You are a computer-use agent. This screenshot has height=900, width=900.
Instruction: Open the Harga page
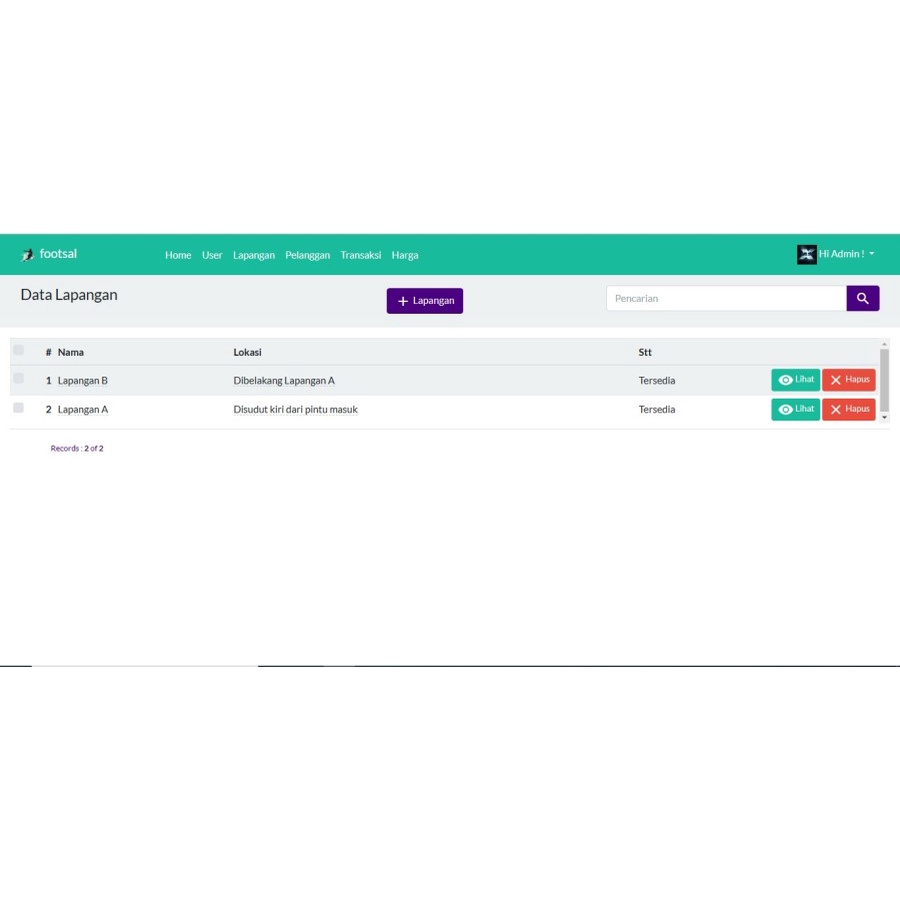click(405, 255)
